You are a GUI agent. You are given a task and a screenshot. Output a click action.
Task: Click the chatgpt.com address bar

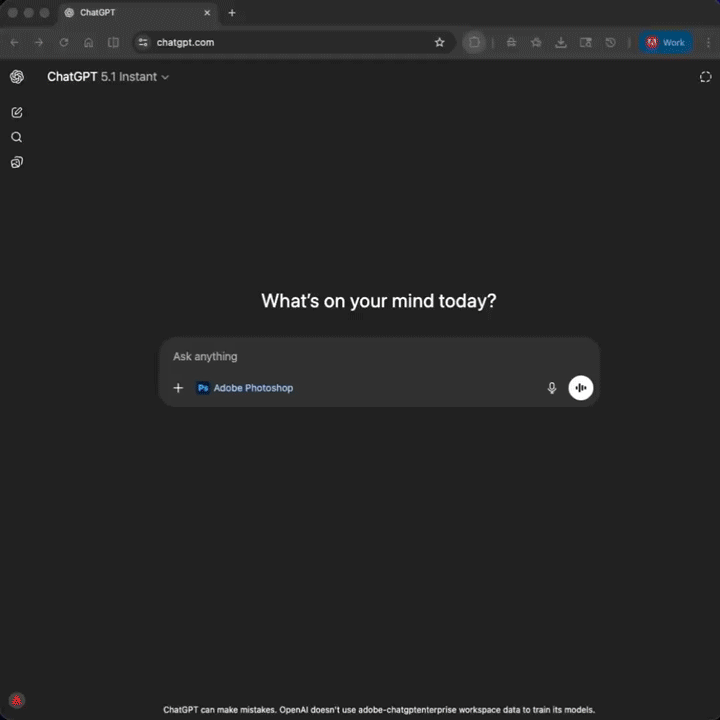294,43
